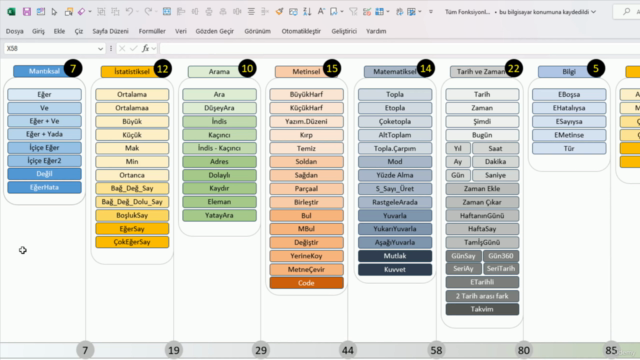Open the Tür function button
The width and height of the screenshot is (640, 360).
coord(569,149)
